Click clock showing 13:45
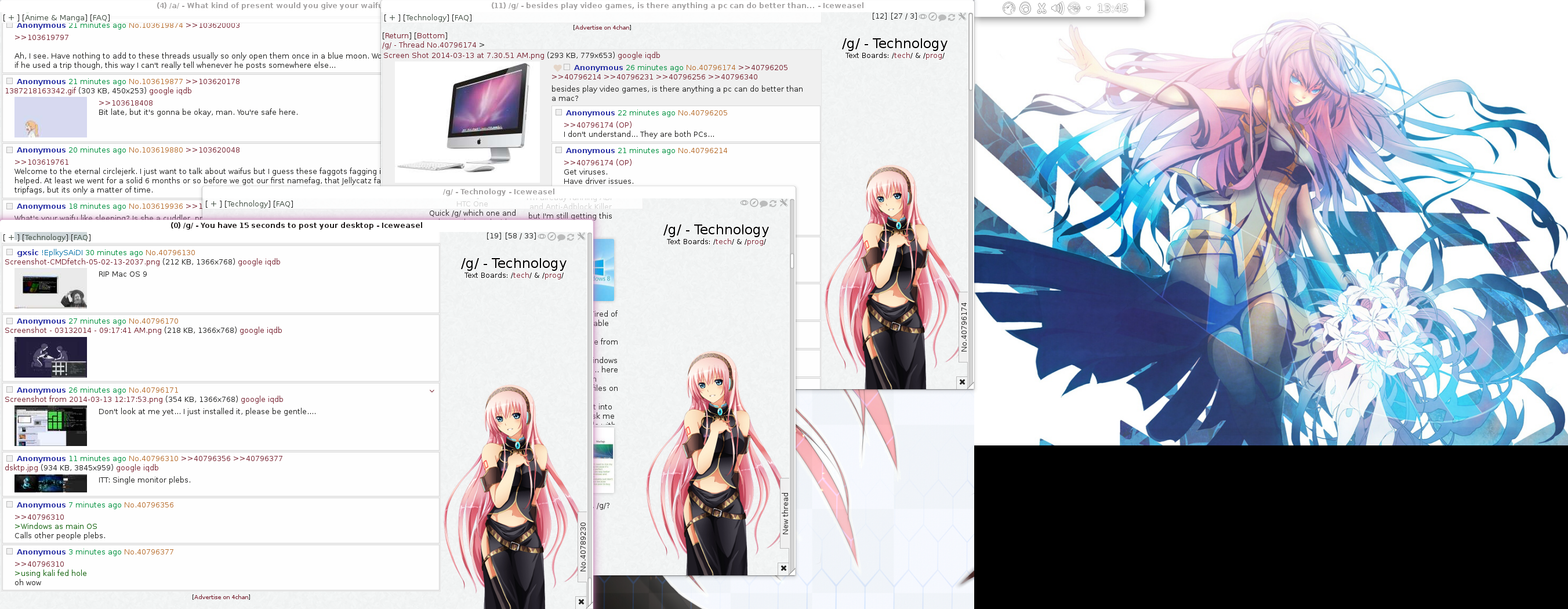The width and height of the screenshot is (1568, 609). (1112, 9)
